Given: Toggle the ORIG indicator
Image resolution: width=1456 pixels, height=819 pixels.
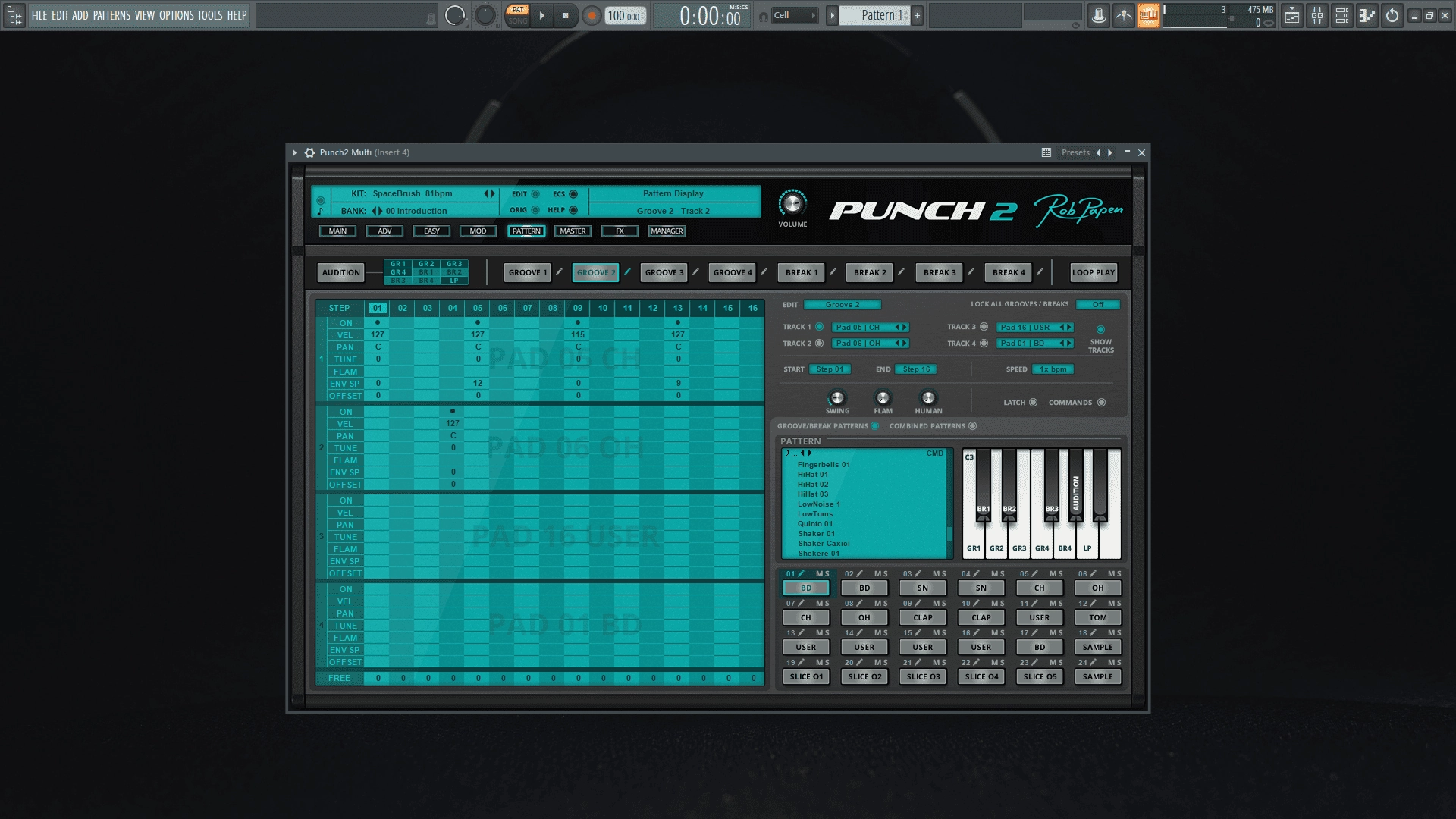Looking at the screenshot, I should [x=535, y=210].
